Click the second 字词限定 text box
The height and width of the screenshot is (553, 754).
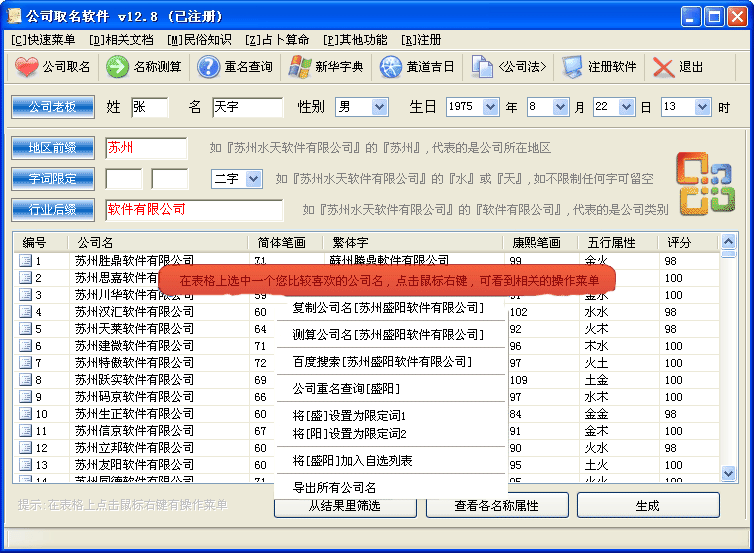tap(169, 179)
